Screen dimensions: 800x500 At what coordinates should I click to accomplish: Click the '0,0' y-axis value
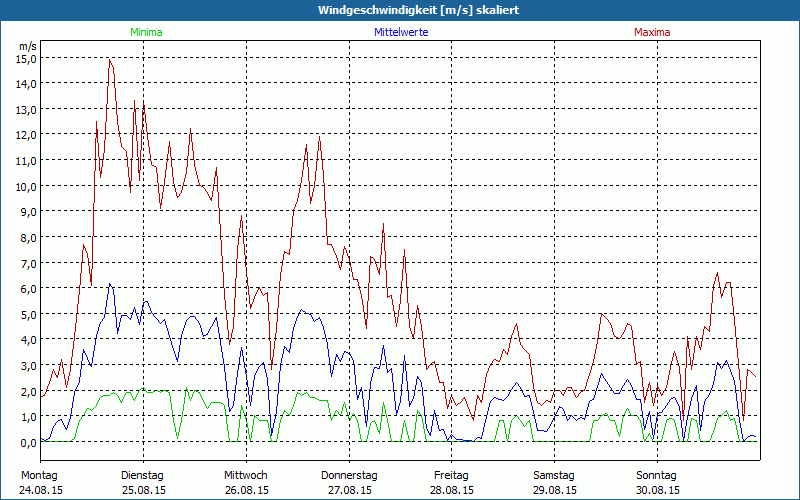click(29, 443)
